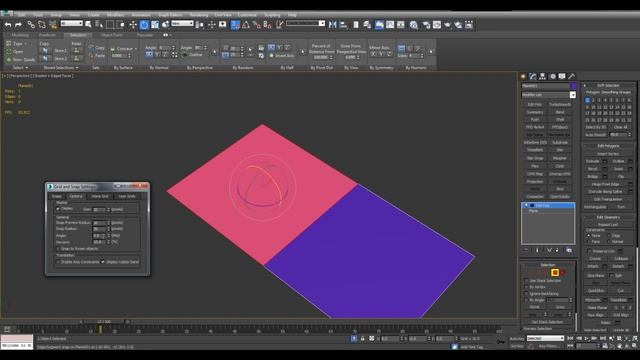The image size is (640, 360).
Task: Open the reference coordinate system dropdown
Action: tap(182, 24)
